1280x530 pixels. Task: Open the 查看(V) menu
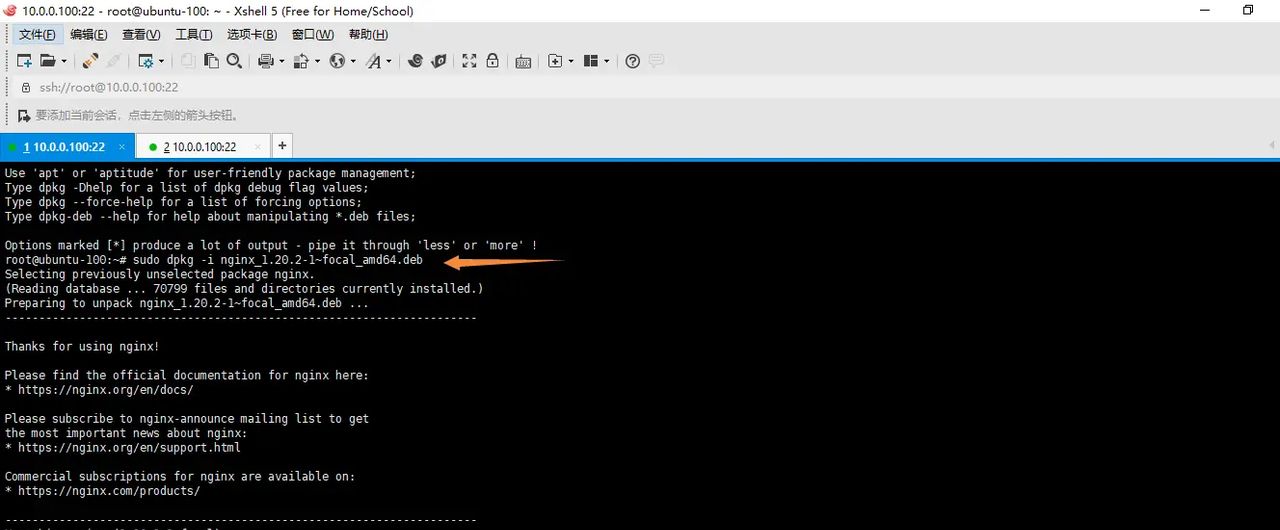[141, 35]
